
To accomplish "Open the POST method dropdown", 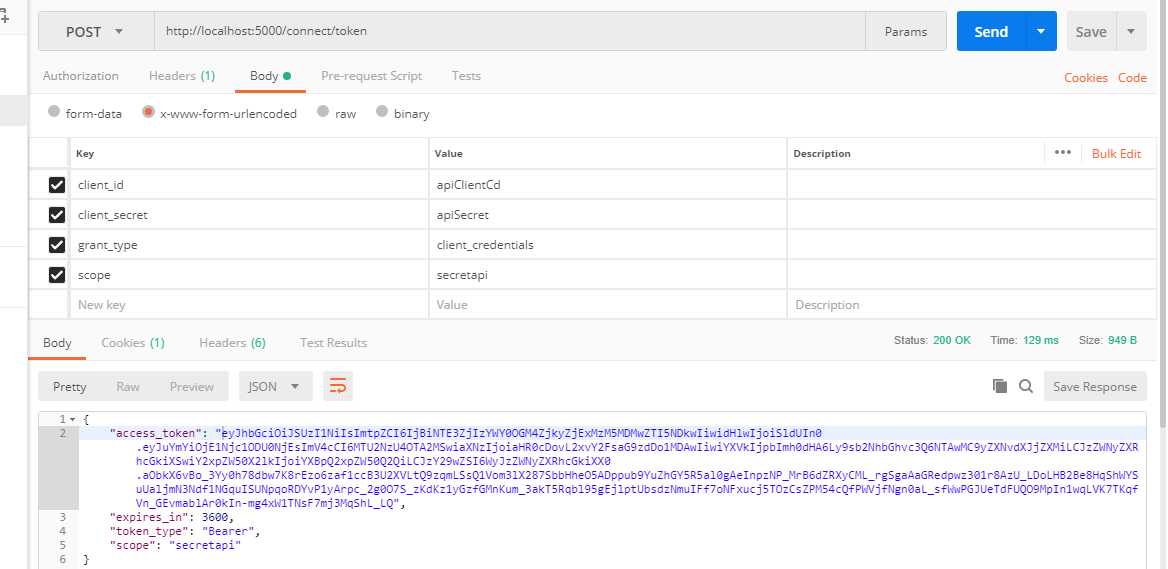I will 95,32.
